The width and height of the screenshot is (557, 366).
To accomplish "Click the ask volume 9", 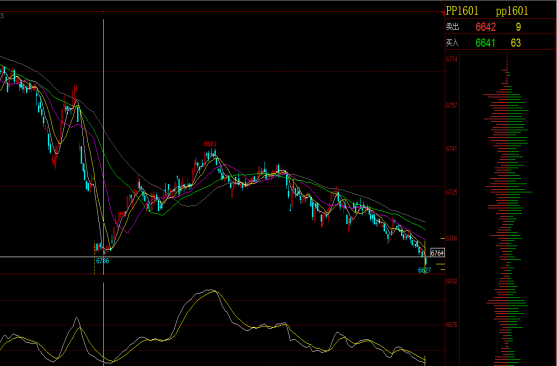I will tap(518, 27).
